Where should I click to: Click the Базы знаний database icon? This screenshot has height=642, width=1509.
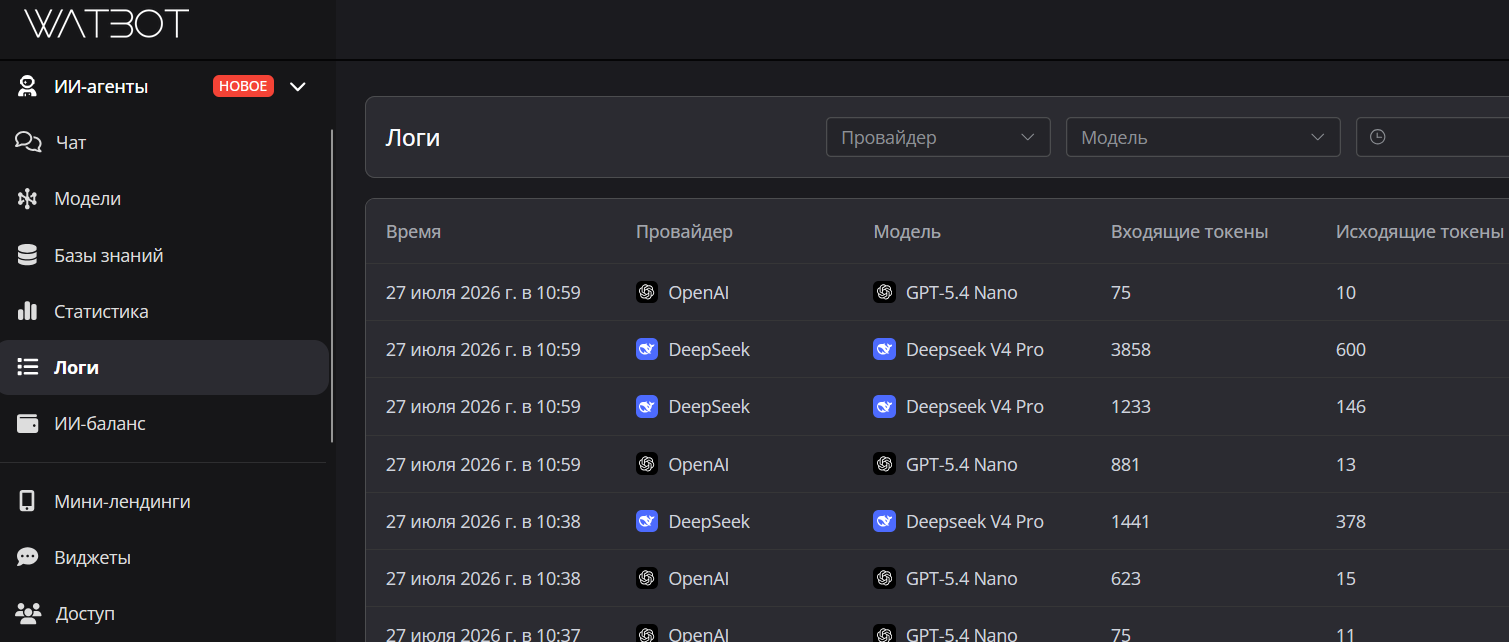point(28,255)
